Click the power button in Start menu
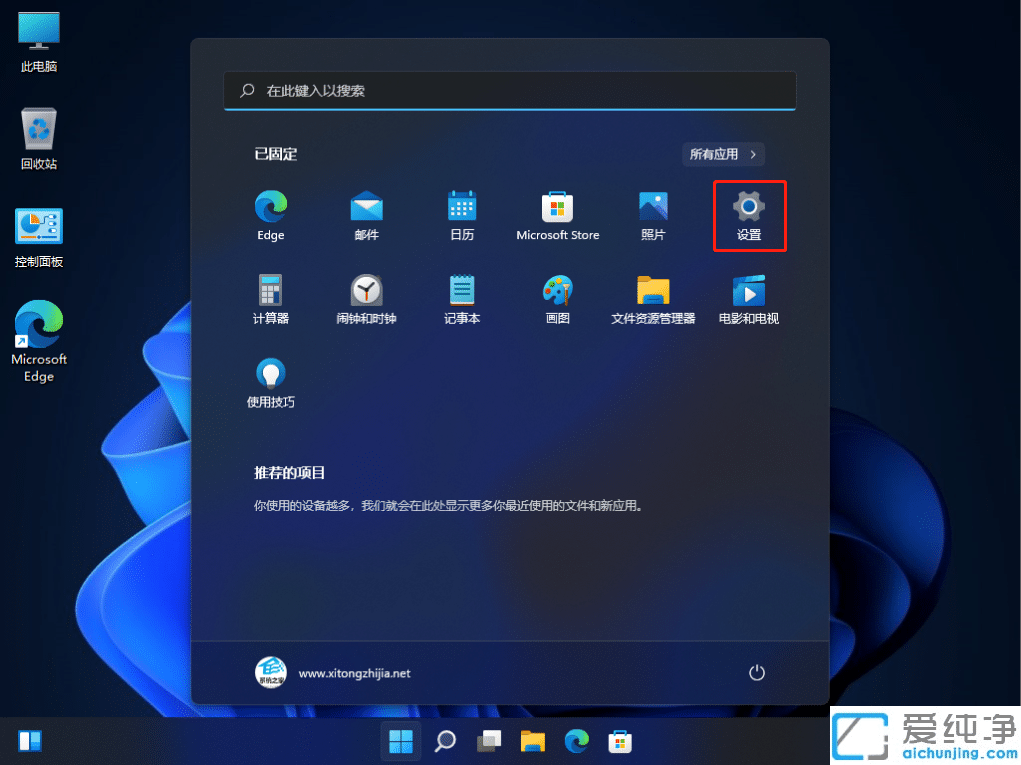1021x765 pixels. tap(757, 672)
